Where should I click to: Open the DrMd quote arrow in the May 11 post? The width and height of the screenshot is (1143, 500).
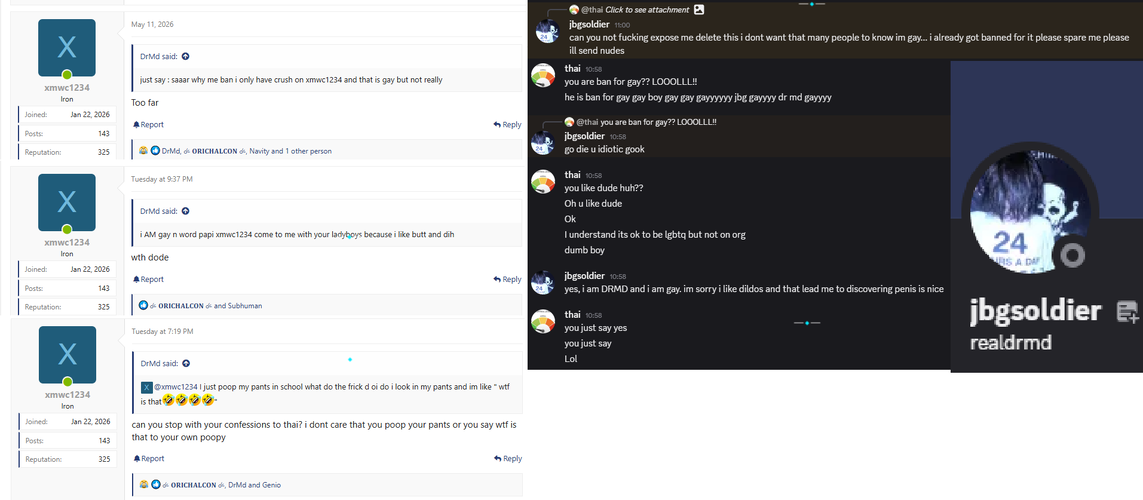(x=185, y=56)
